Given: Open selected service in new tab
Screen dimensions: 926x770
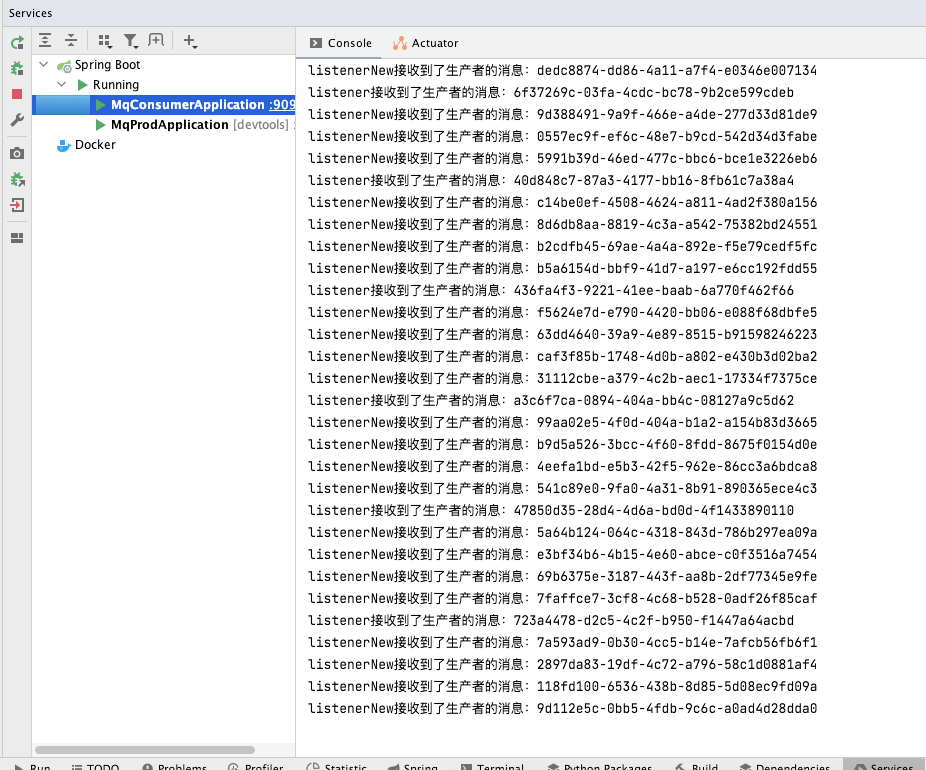Looking at the screenshot, I should (x=156, y=40).
